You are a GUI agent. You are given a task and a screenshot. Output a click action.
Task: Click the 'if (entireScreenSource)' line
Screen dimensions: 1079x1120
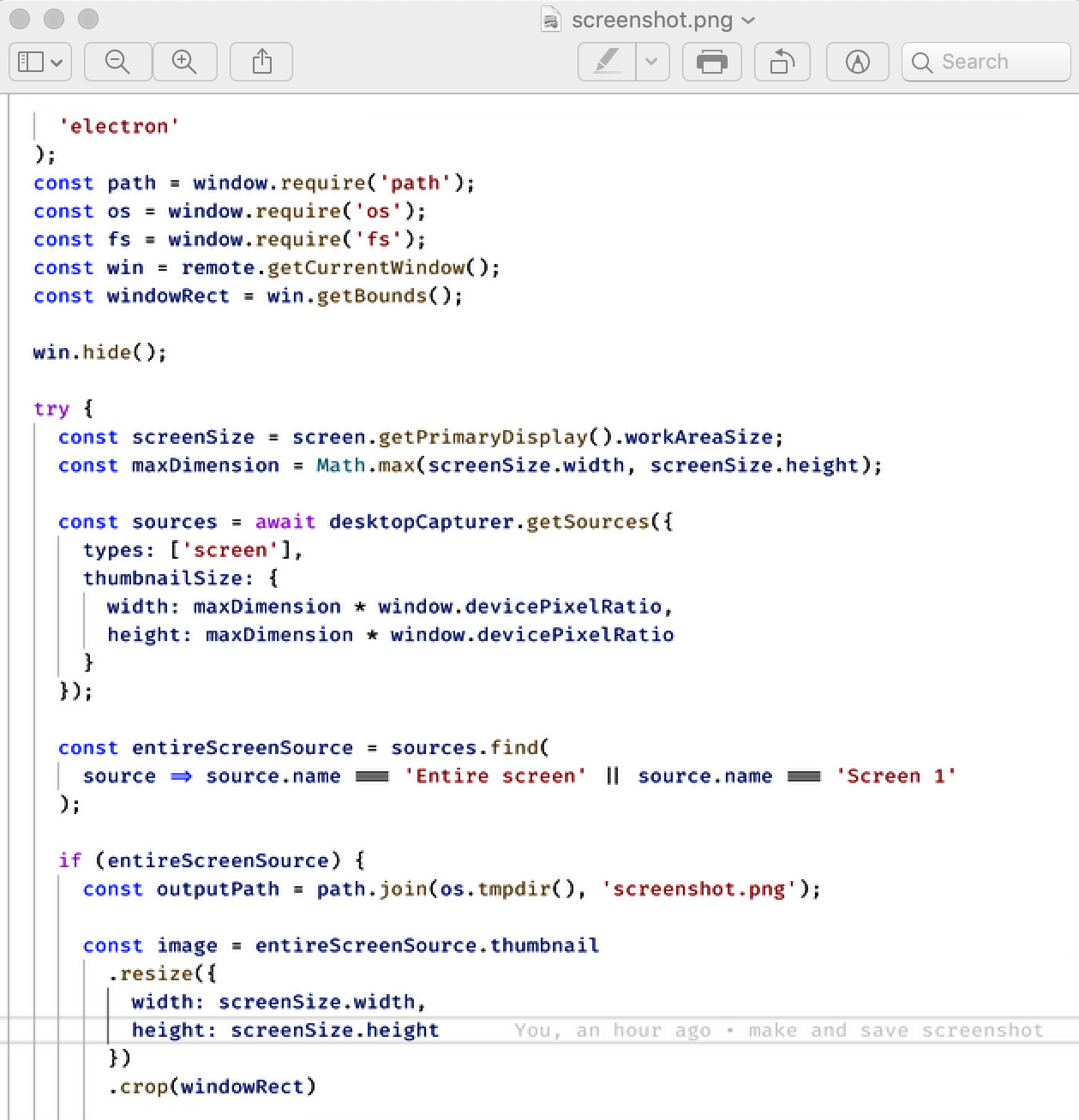[212, 860]
